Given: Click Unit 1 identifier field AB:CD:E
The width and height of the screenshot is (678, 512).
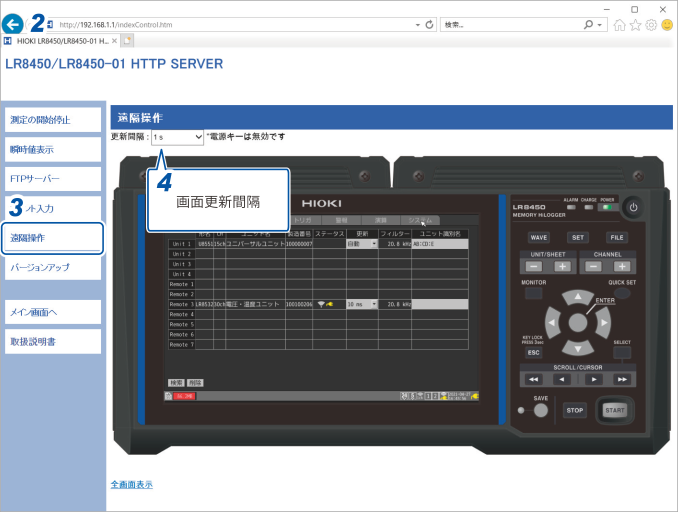Looking at the screenshot, I should click(x=440, y=244).
